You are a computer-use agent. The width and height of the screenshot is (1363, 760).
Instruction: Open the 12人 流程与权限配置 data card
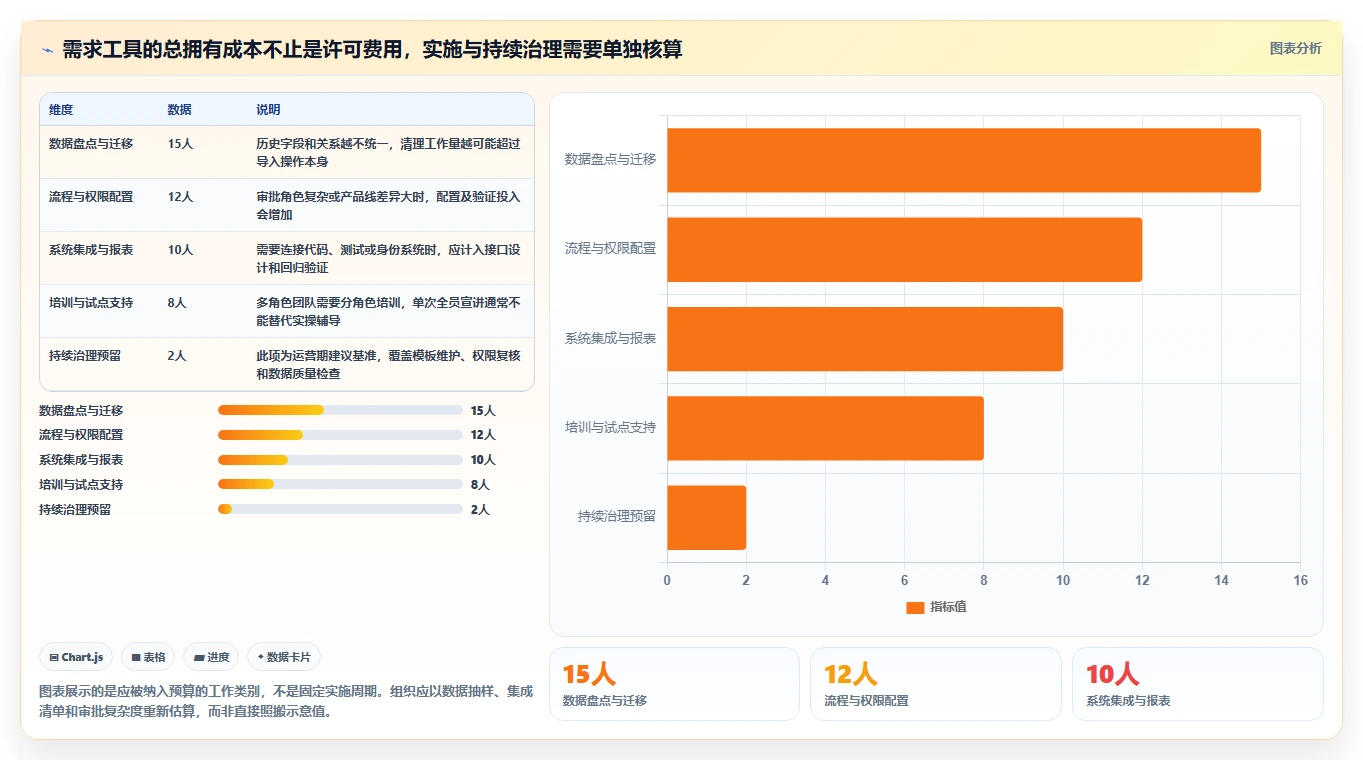click(935, 684)
